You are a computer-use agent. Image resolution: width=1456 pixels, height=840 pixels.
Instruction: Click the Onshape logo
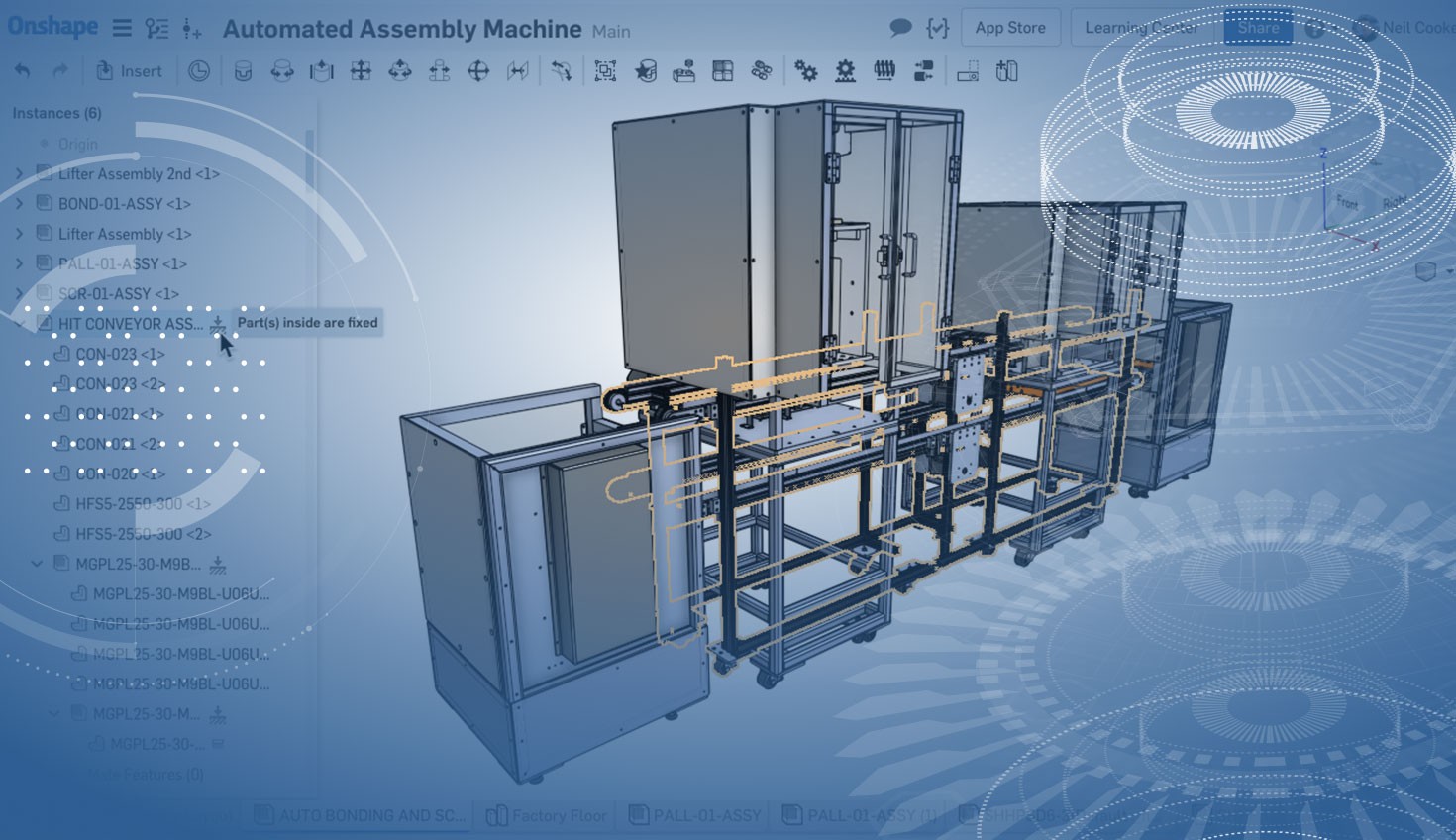tap(53, 27)
